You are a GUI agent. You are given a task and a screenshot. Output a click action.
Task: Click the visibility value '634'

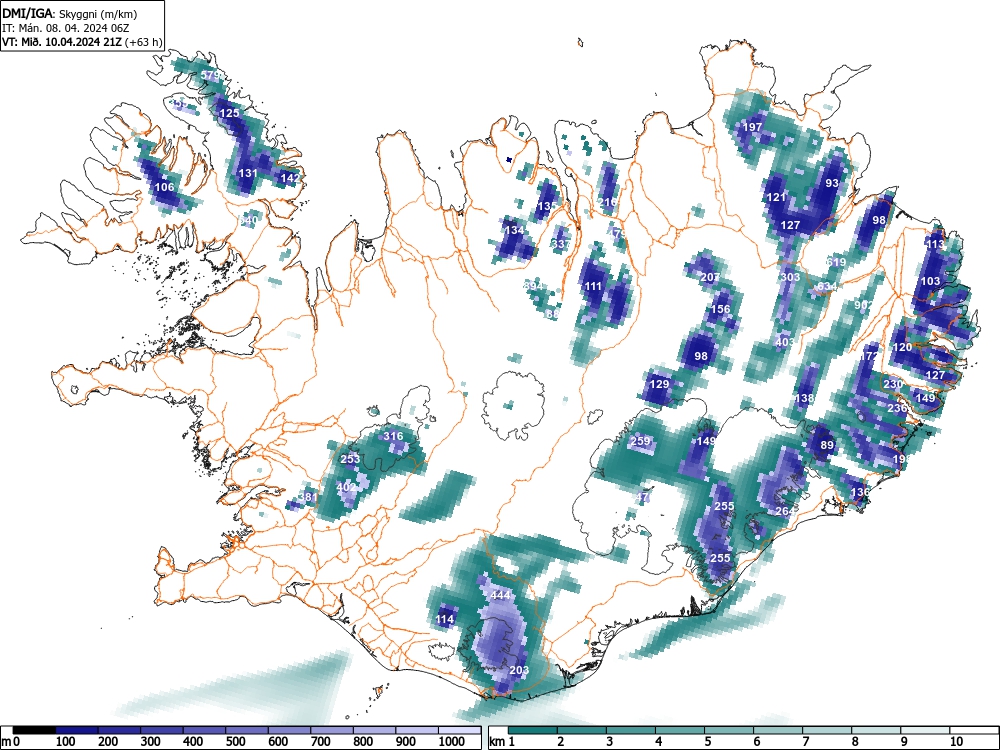(x=827, y=286)
